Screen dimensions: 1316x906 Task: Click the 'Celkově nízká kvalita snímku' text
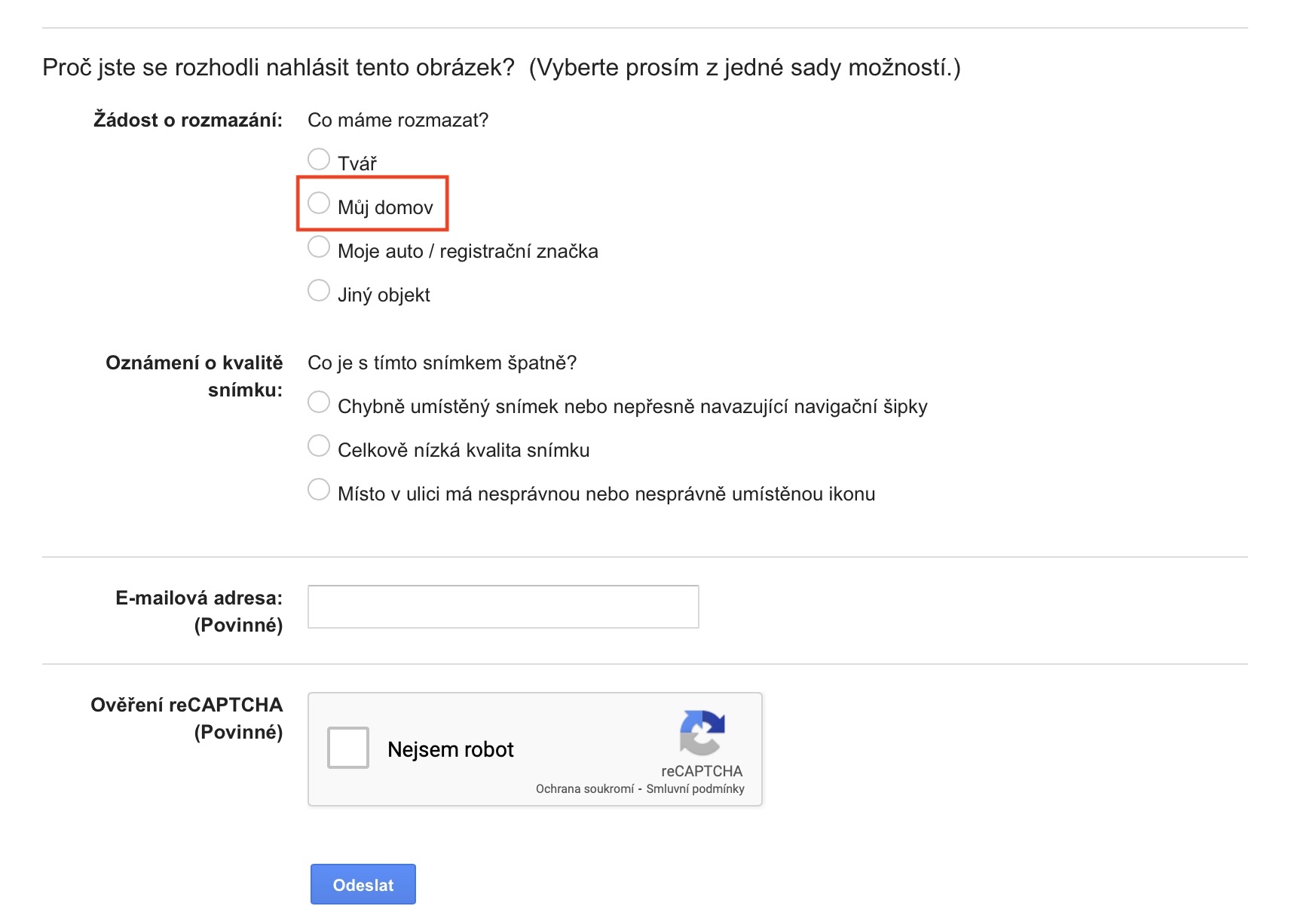[464, 450]
